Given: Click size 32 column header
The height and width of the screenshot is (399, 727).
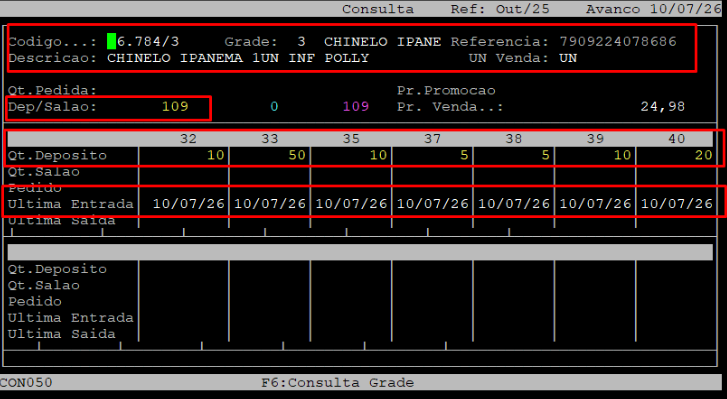Looking at the screenshot, I should point(188,139).
